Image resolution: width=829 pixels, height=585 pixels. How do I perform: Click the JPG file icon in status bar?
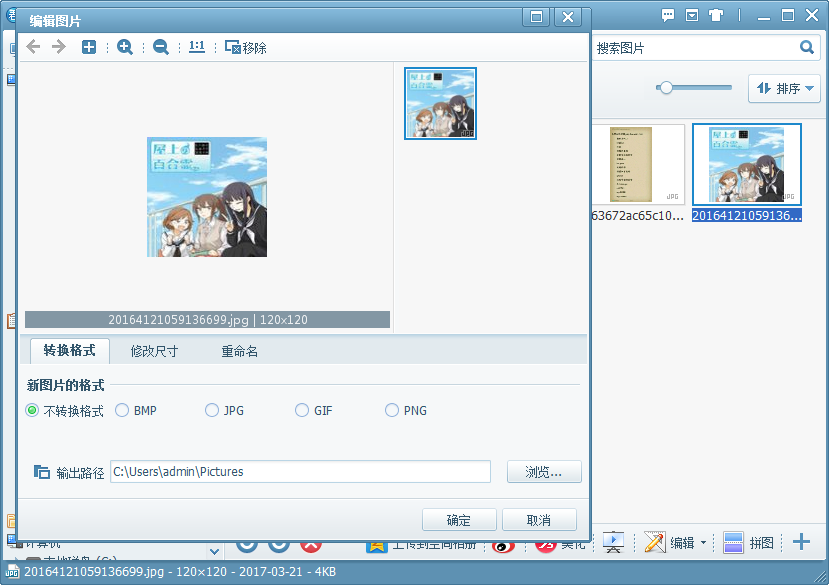tap(12, 572)
